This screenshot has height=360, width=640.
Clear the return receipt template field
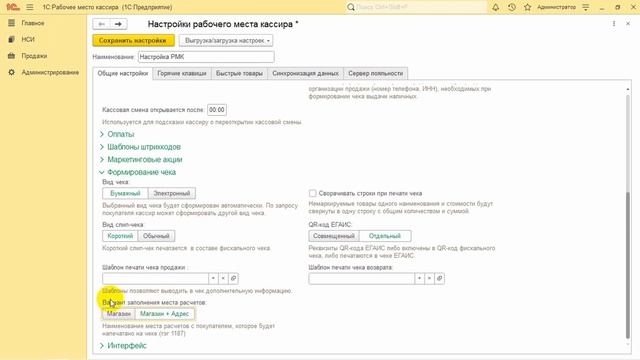click(429, 278)
